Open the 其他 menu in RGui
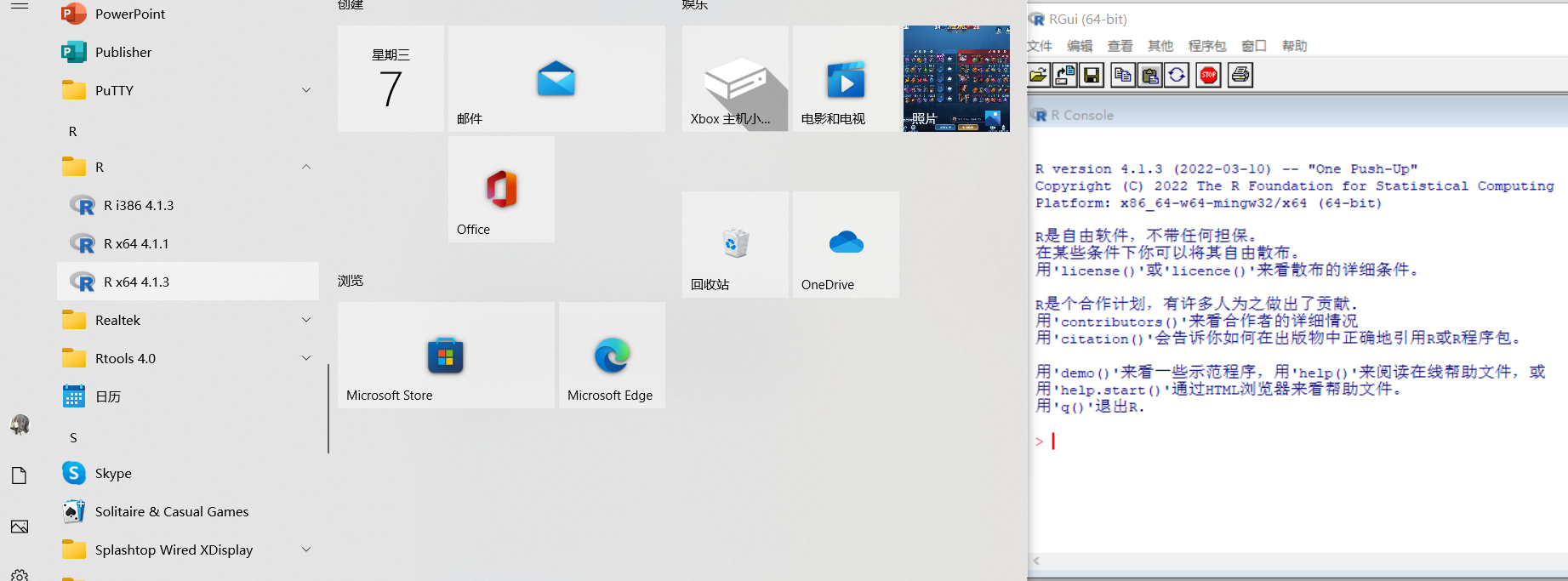The height and width of the screenshot is (581, 1568). [x=1160, y=46]
